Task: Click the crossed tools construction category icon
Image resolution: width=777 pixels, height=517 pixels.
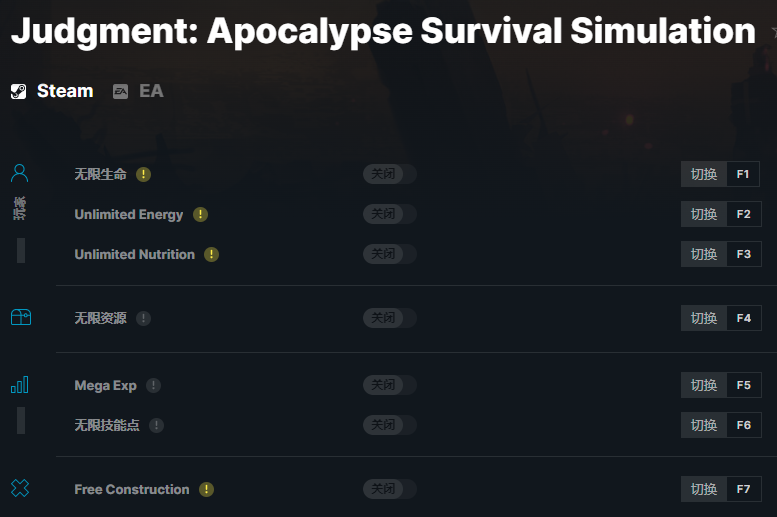Action: pos(20,488)
